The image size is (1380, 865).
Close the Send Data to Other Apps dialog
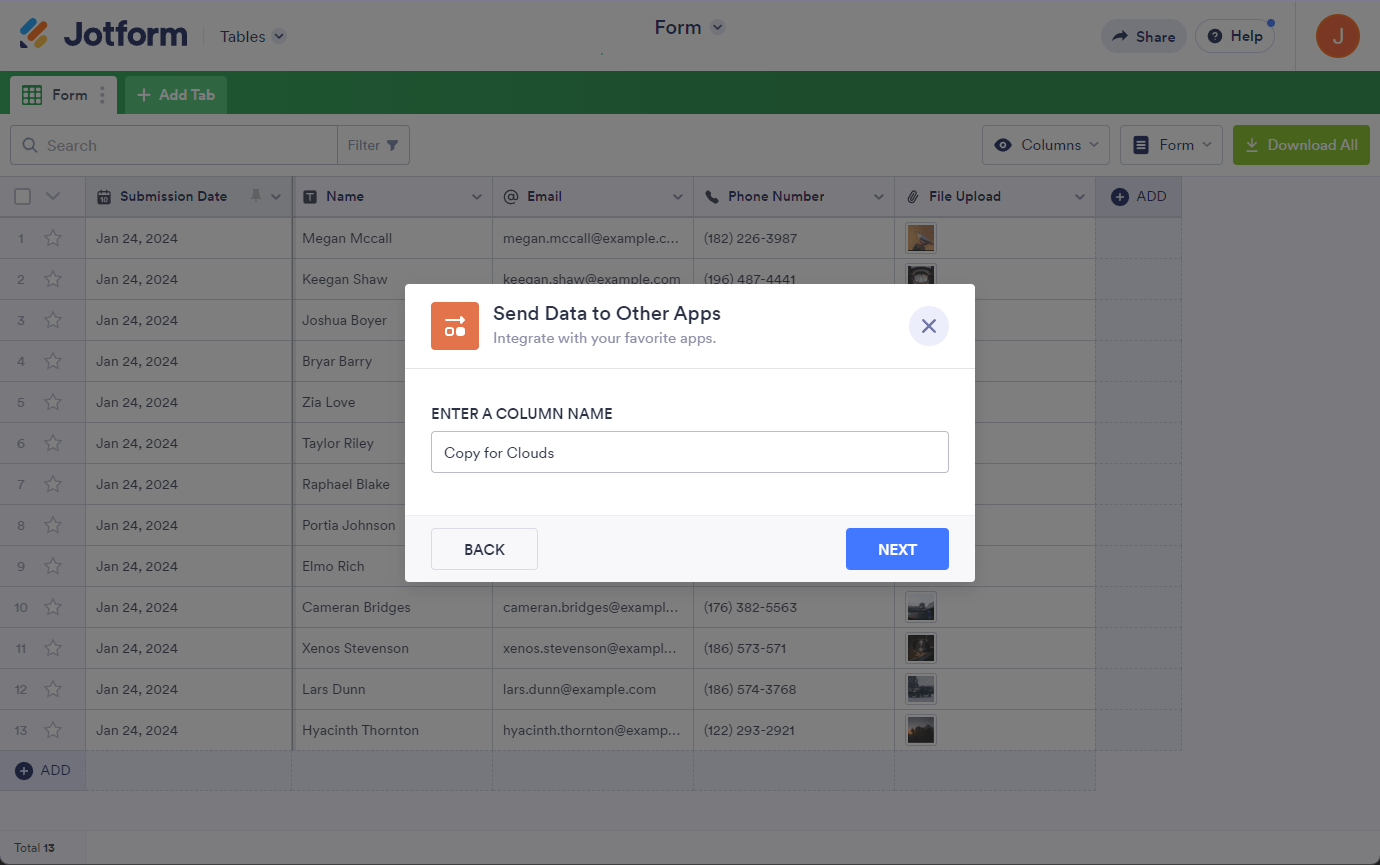[928, 326]
